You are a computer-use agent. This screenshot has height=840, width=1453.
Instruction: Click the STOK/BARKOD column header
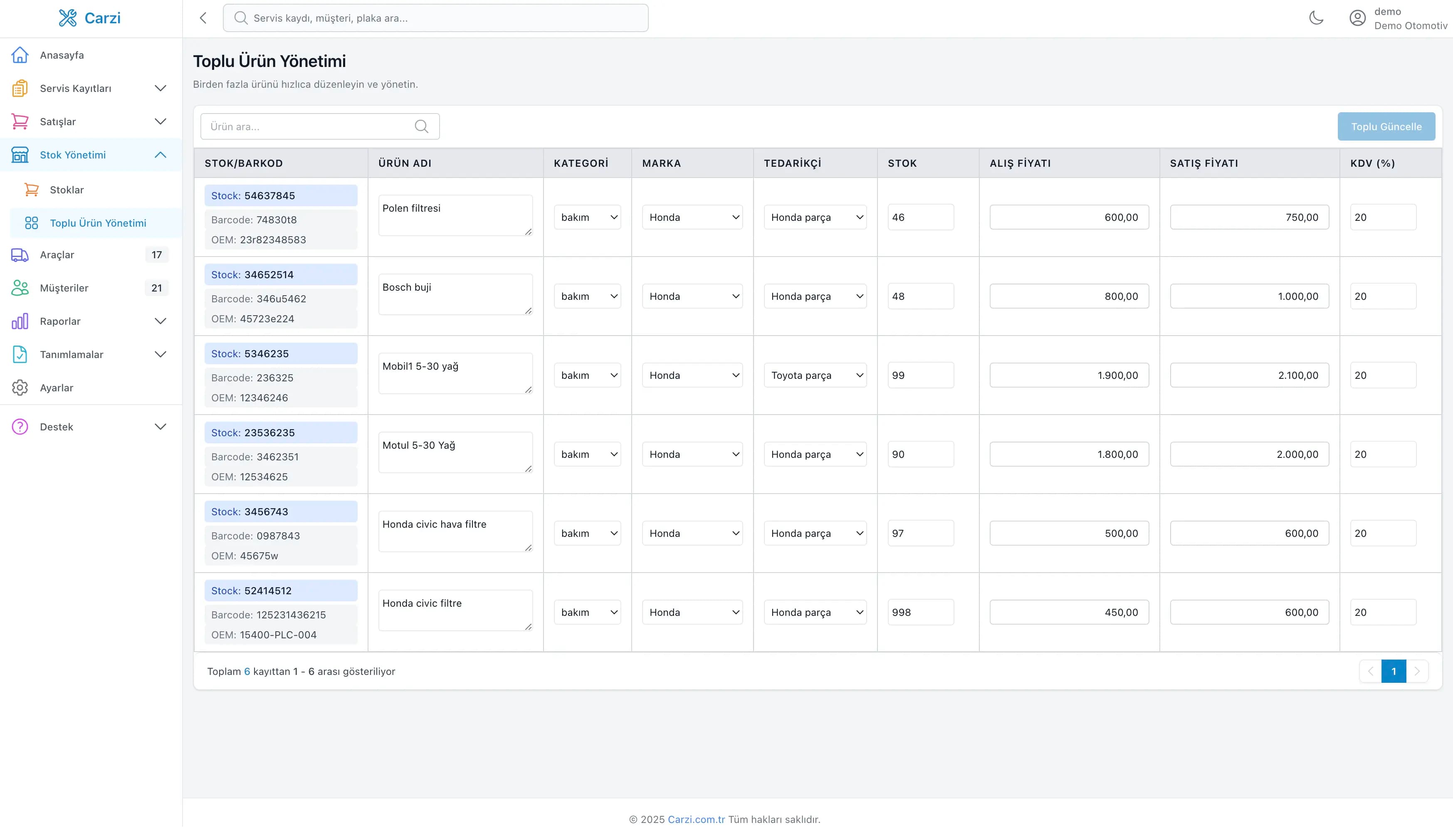click(x=243, y=163)
